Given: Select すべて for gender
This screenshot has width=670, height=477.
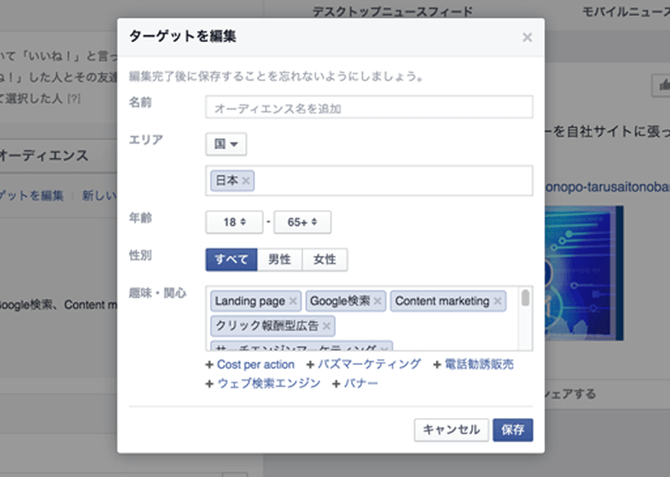Looking at the screenshot, I should [231, 259].
